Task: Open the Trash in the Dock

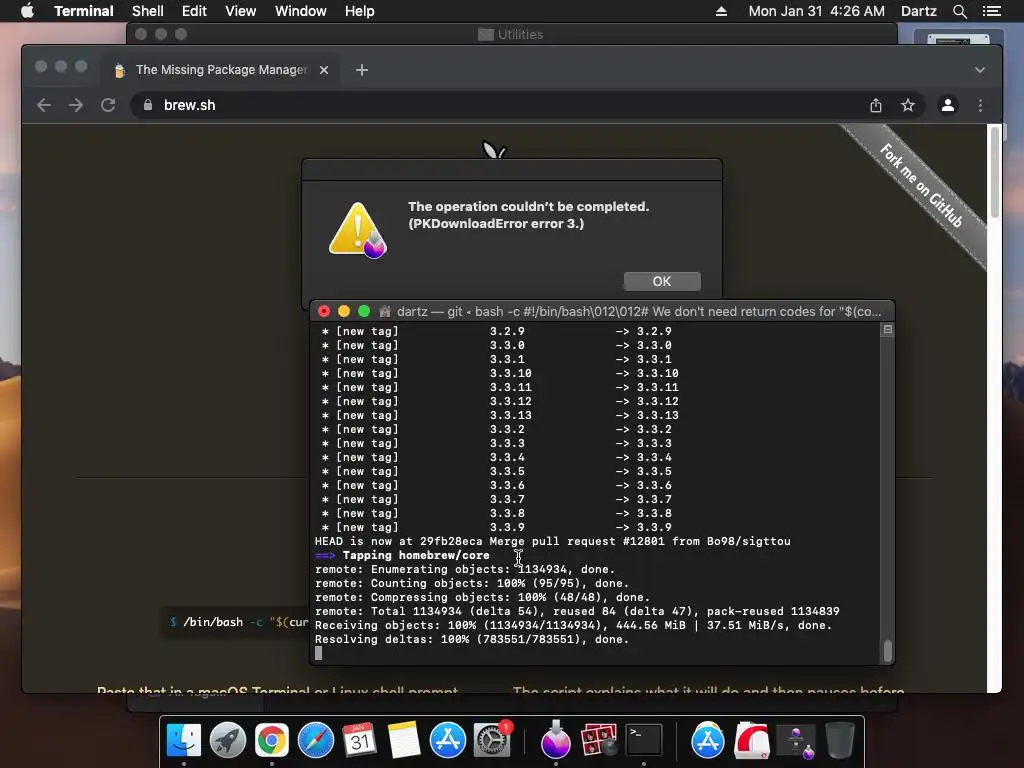Action: (839, 739)
